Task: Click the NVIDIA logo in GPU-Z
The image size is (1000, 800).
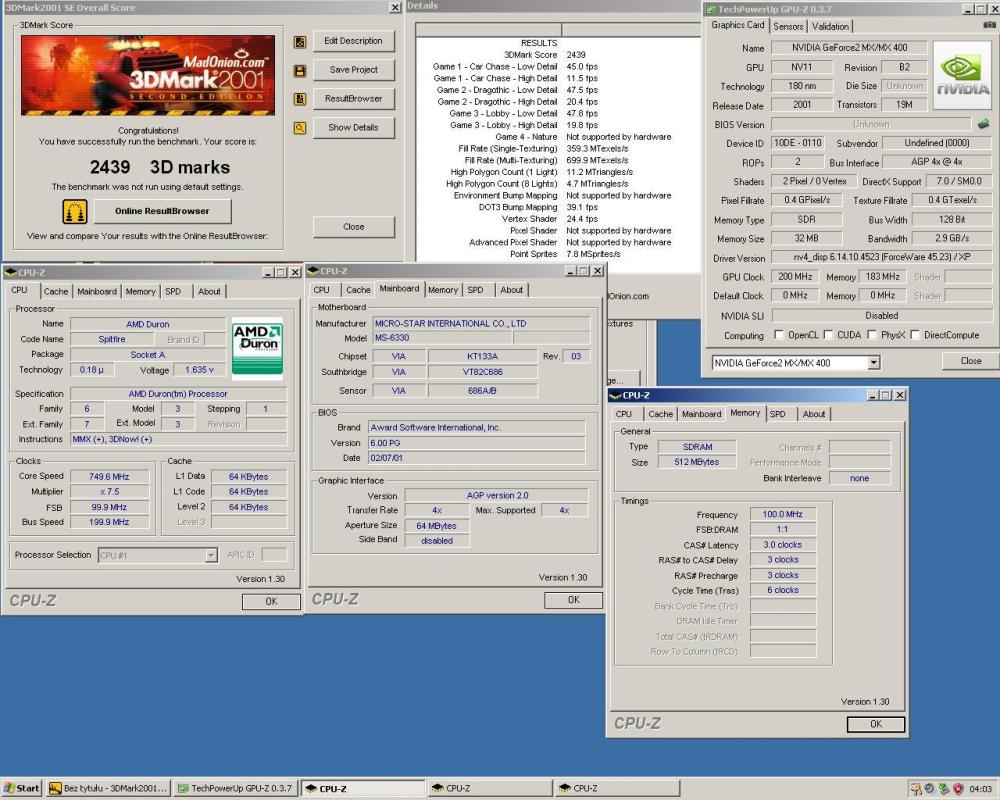Action: click(964, 72)
